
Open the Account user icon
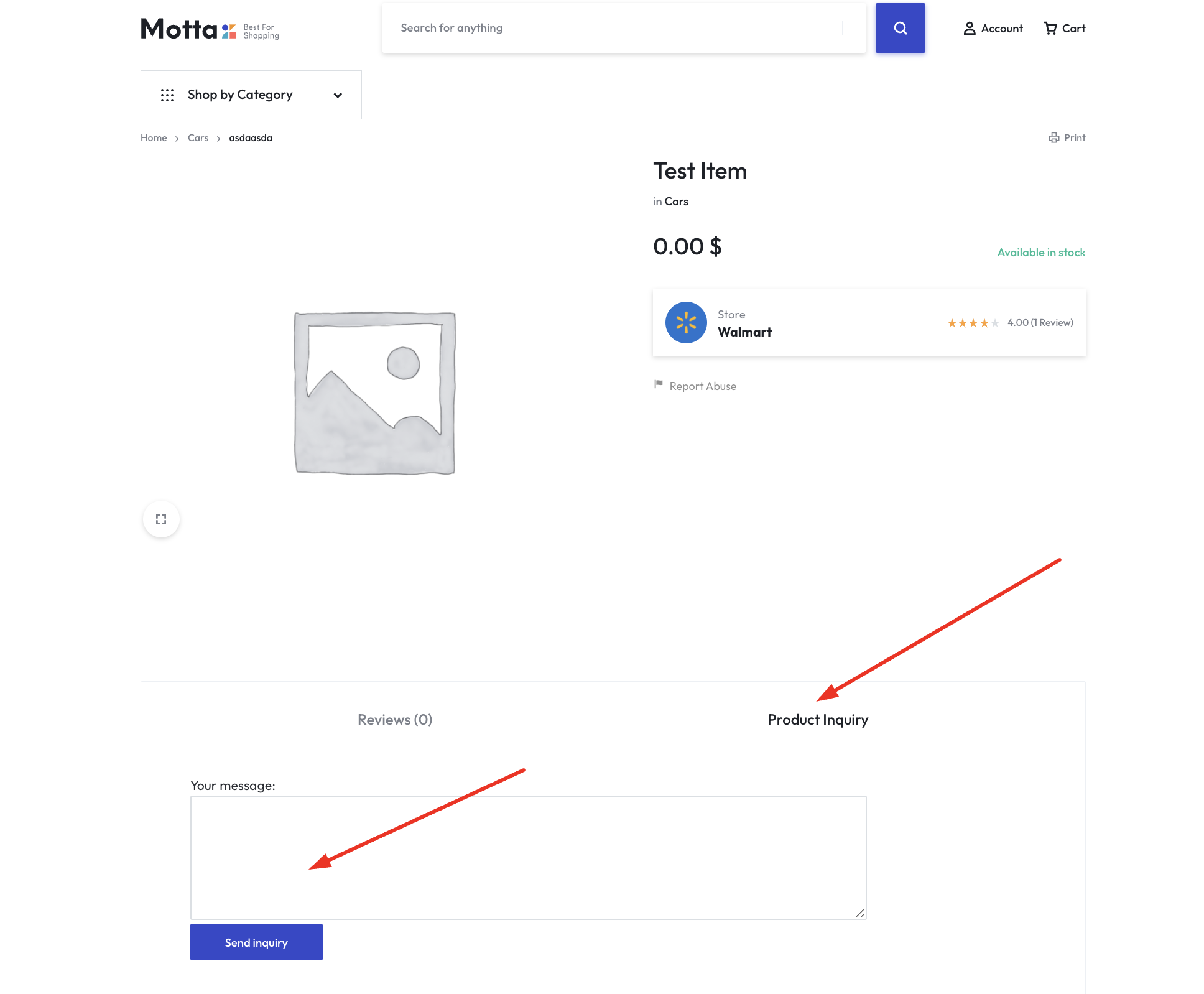pyautogui.click(x=970, y=29)
